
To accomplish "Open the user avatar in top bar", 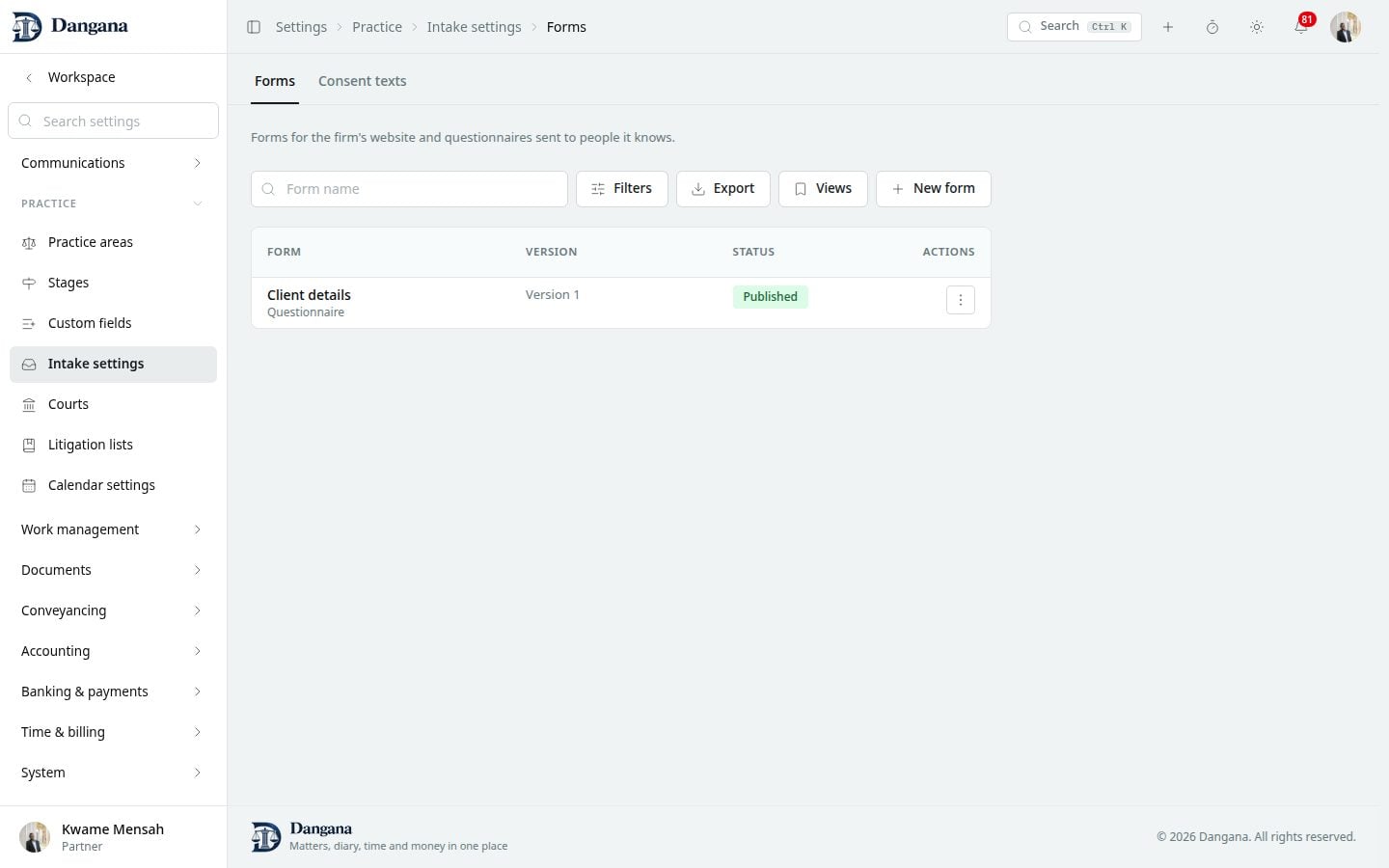I will click(x=1346, y=27).
